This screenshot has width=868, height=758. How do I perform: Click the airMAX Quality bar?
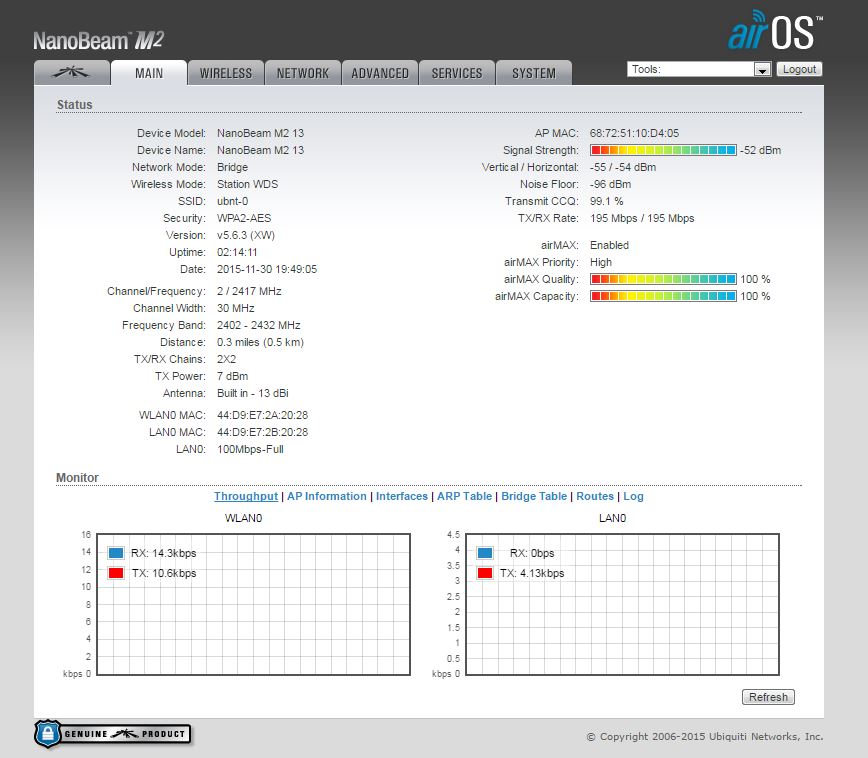click(663, 279)
